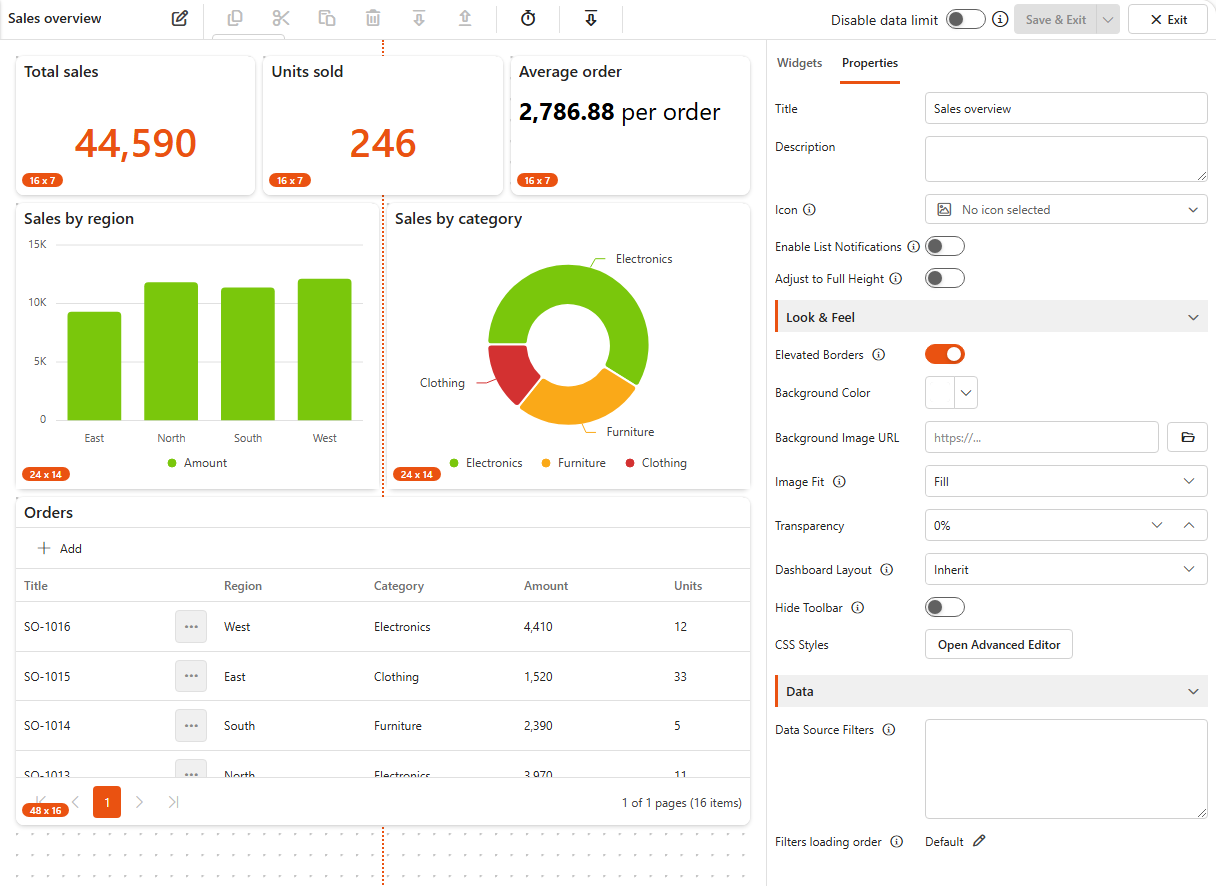The width and height of the screenshot is (1216, 886).
Task: Open the Icon selection dropdown
Action: tap(1066, 210)
